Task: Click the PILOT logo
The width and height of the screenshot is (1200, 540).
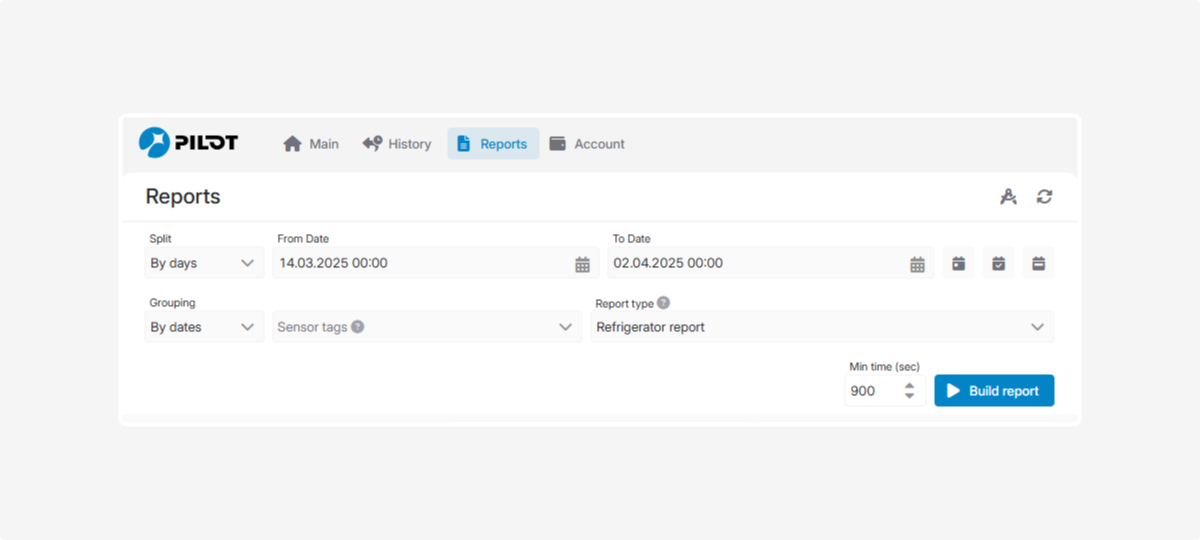Action: [x=188, y=143]
